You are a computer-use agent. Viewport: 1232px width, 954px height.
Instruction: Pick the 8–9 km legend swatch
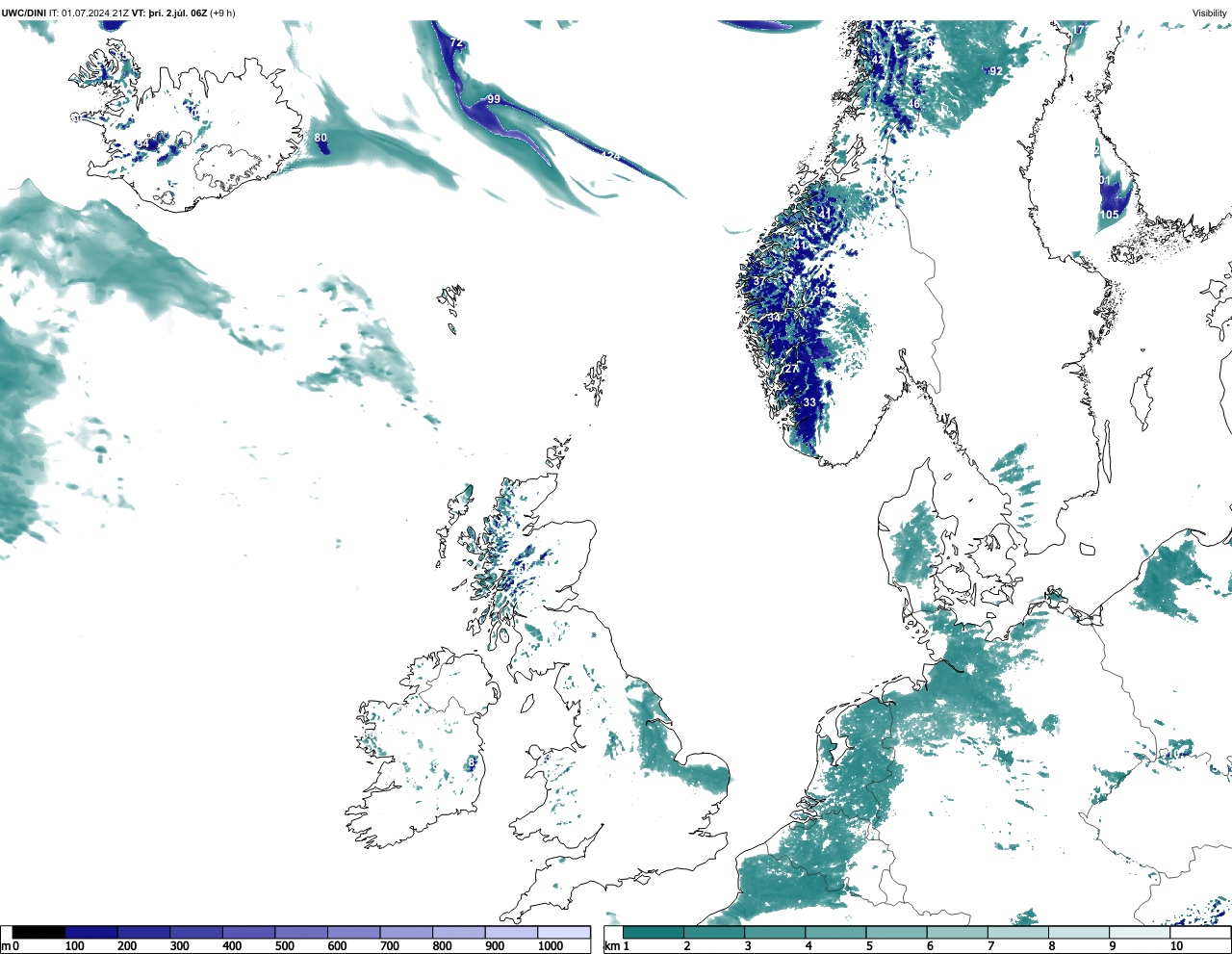point(1078,933)
